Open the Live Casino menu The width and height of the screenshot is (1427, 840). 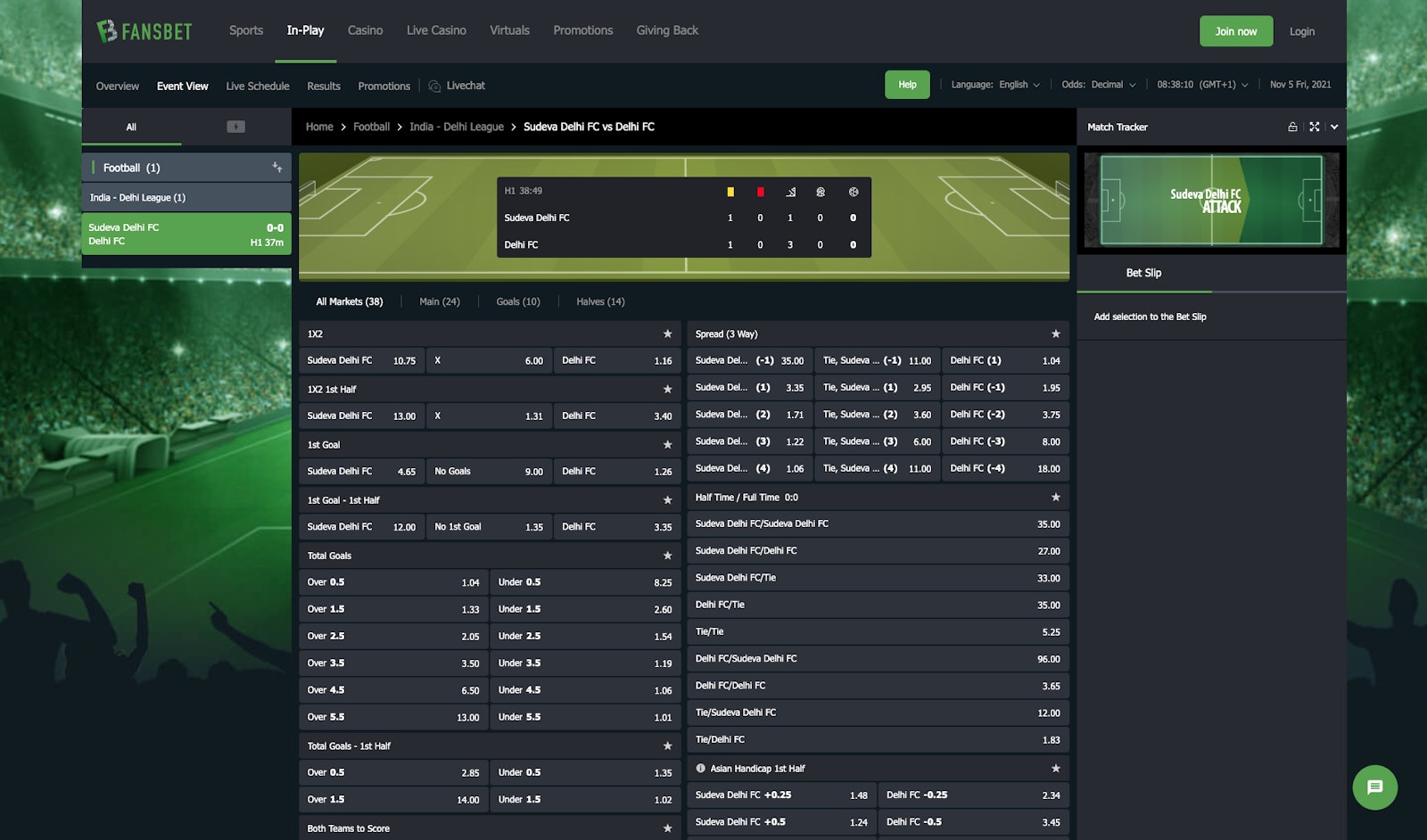[x=436, y=30]
